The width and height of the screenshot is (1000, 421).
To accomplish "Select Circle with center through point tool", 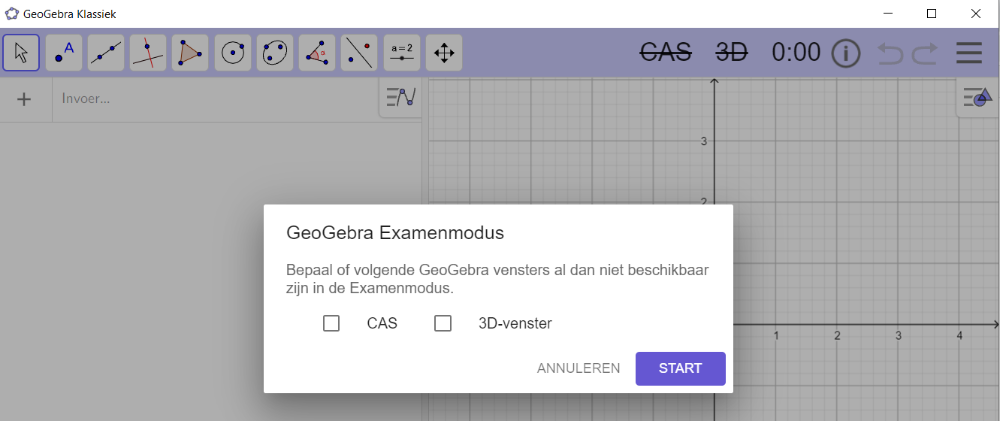I will (233, 52).
